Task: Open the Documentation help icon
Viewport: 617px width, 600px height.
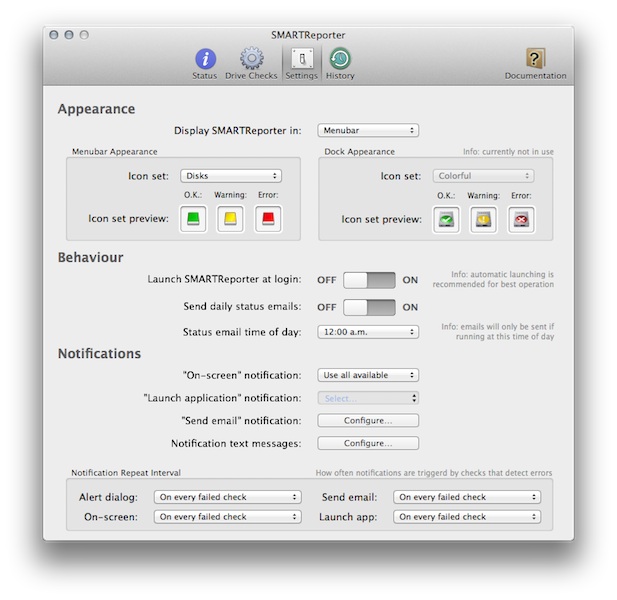Action: pos(535,60)
